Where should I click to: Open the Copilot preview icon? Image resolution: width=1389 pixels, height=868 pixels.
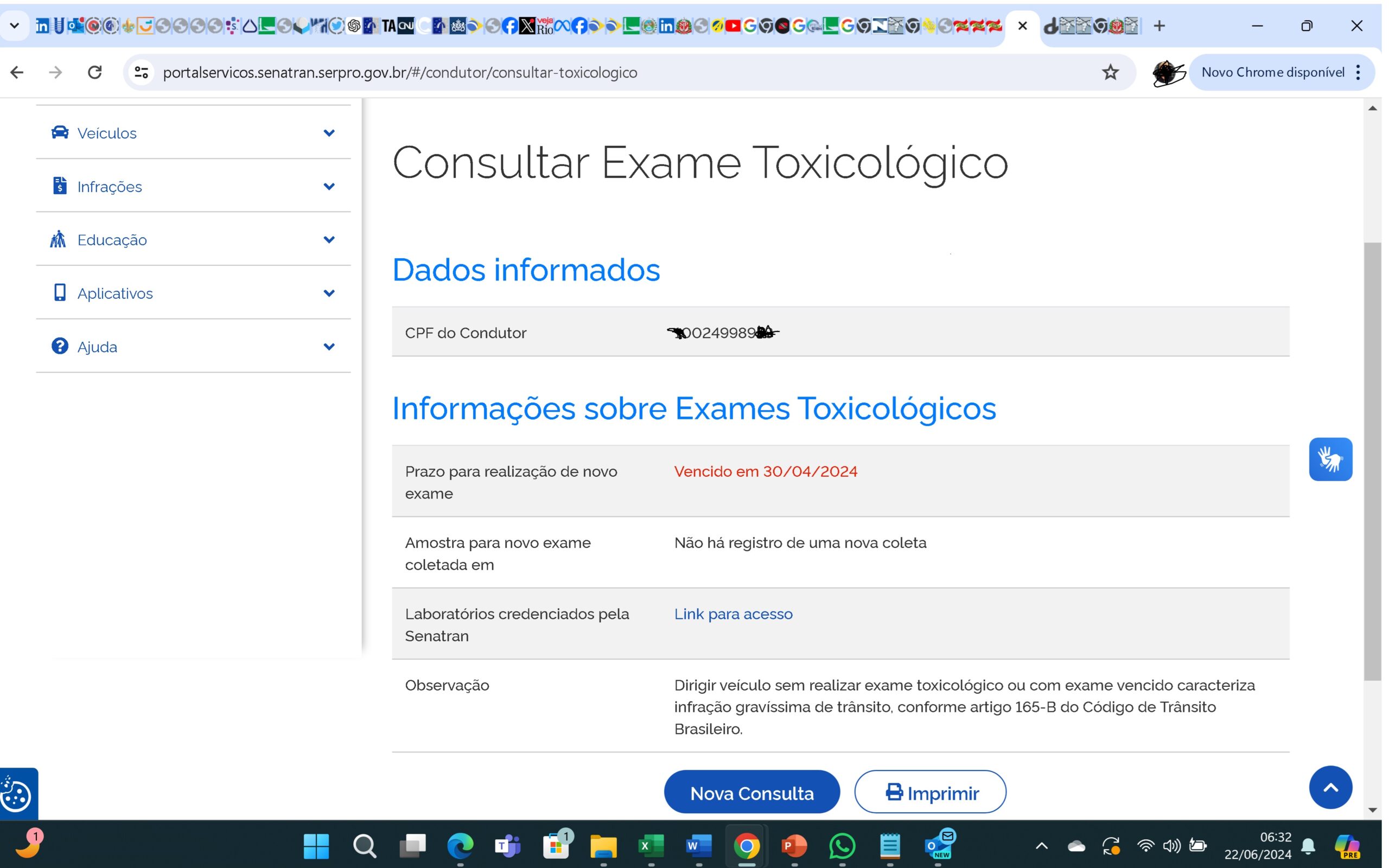[x=1347, y=846]
